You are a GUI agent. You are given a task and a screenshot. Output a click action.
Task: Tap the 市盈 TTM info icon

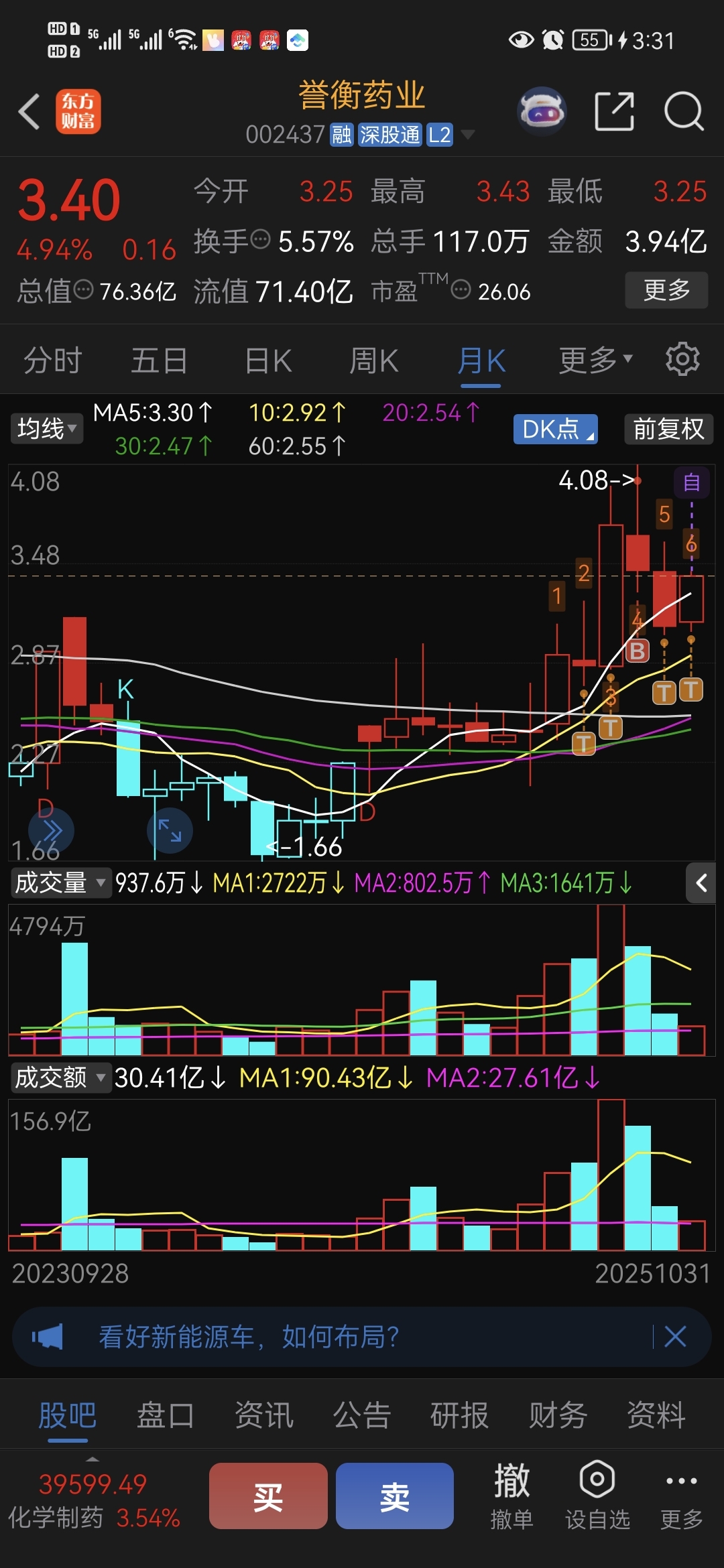point(461,290)
